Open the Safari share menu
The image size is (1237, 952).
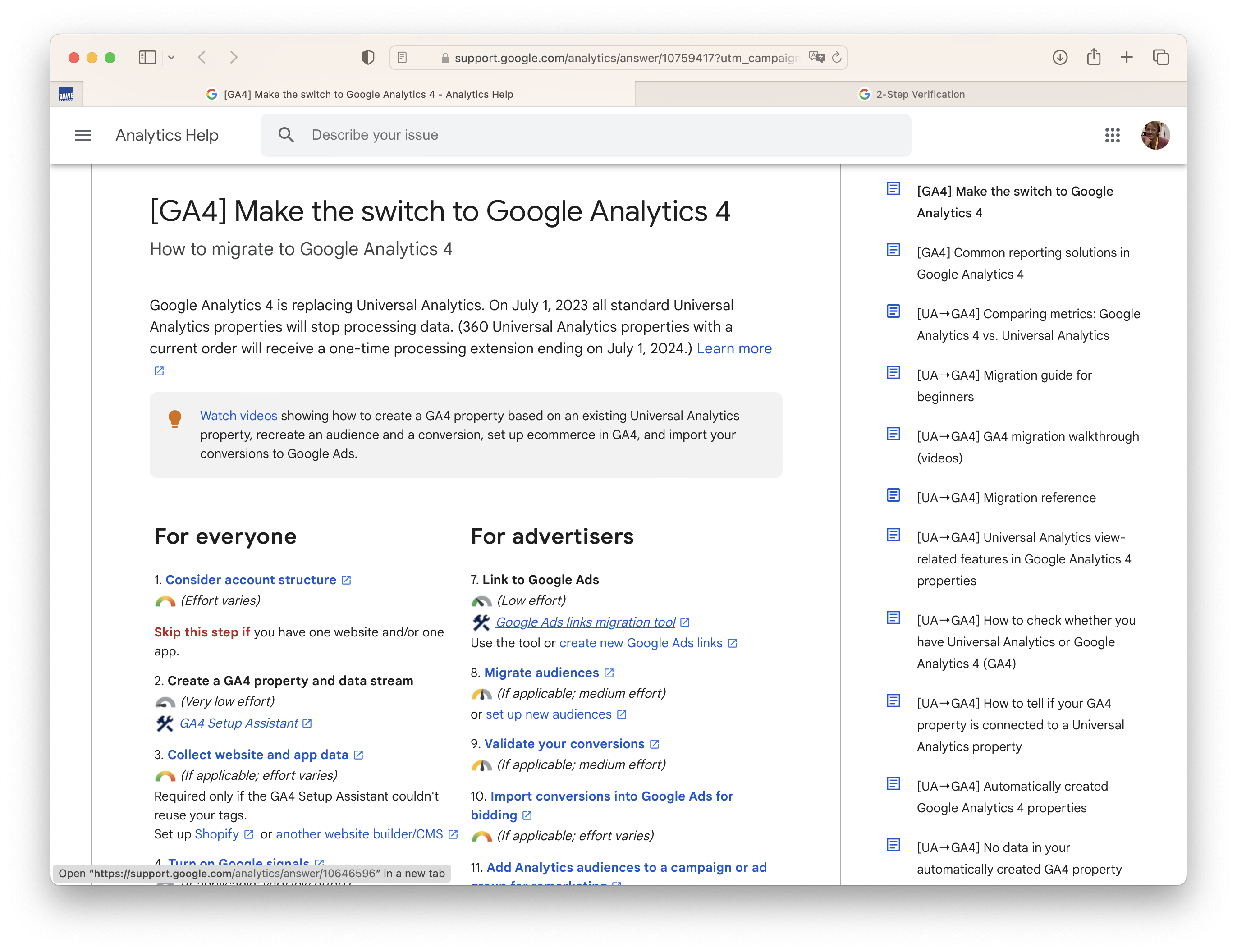click(x=1093, y=57)
